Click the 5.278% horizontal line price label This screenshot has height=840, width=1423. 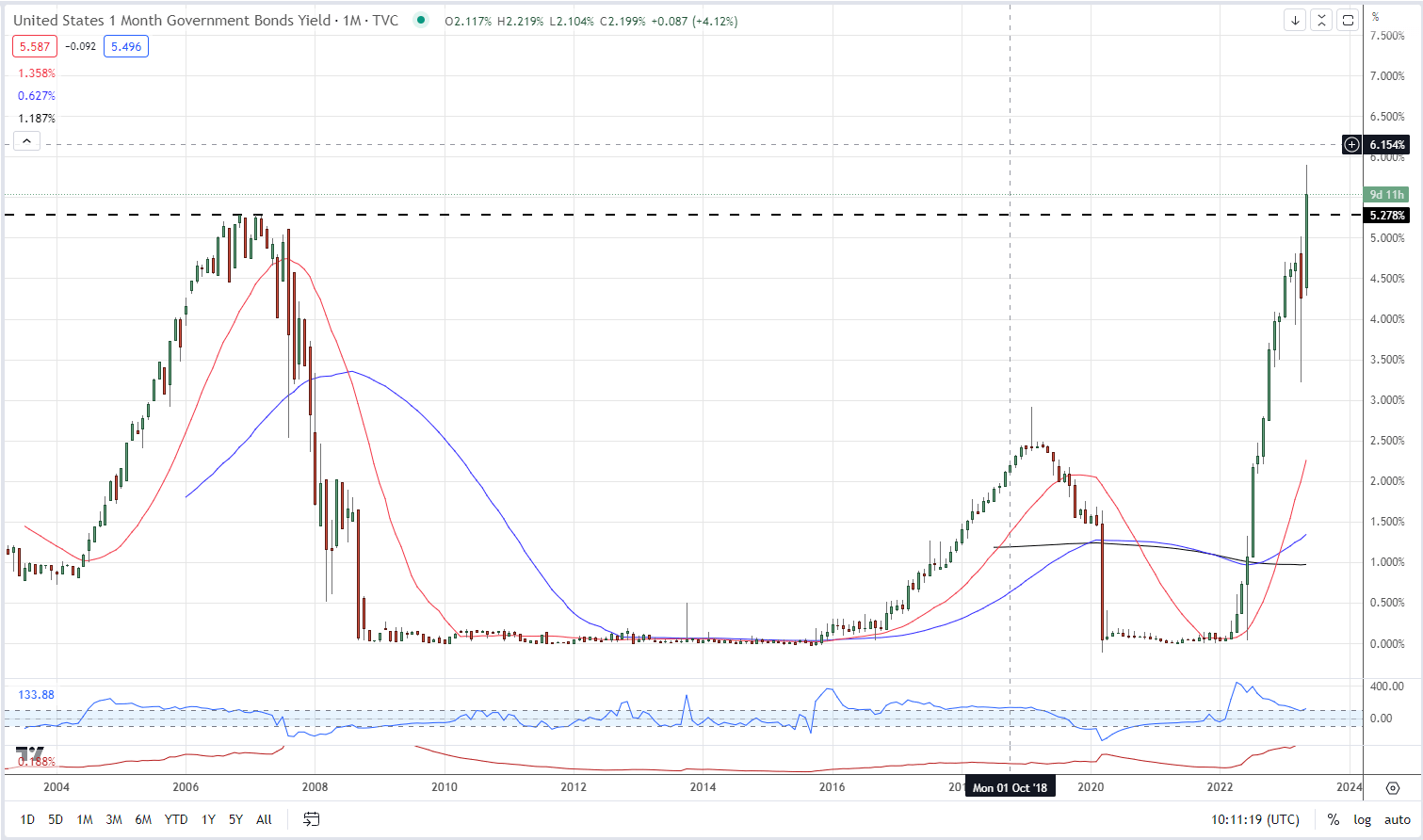pyautogui.click(x=1387, y=215)
